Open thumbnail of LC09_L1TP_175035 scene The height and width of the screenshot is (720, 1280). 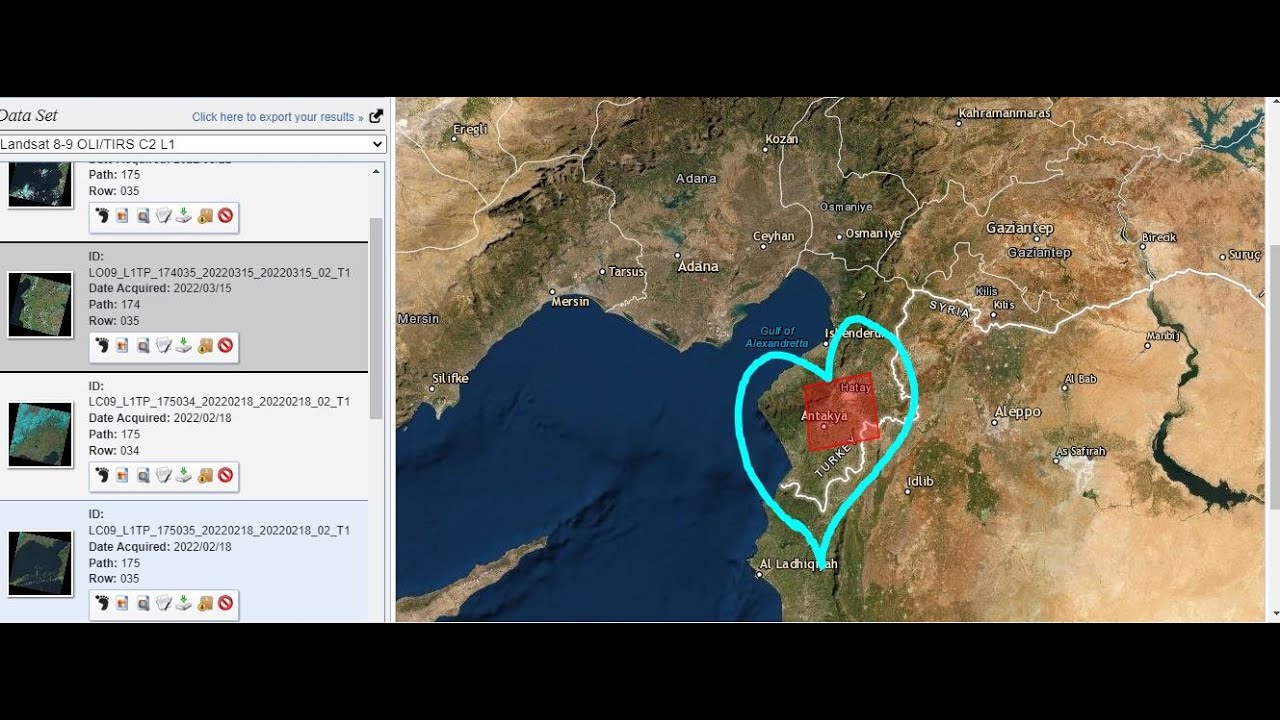(40, 563)
